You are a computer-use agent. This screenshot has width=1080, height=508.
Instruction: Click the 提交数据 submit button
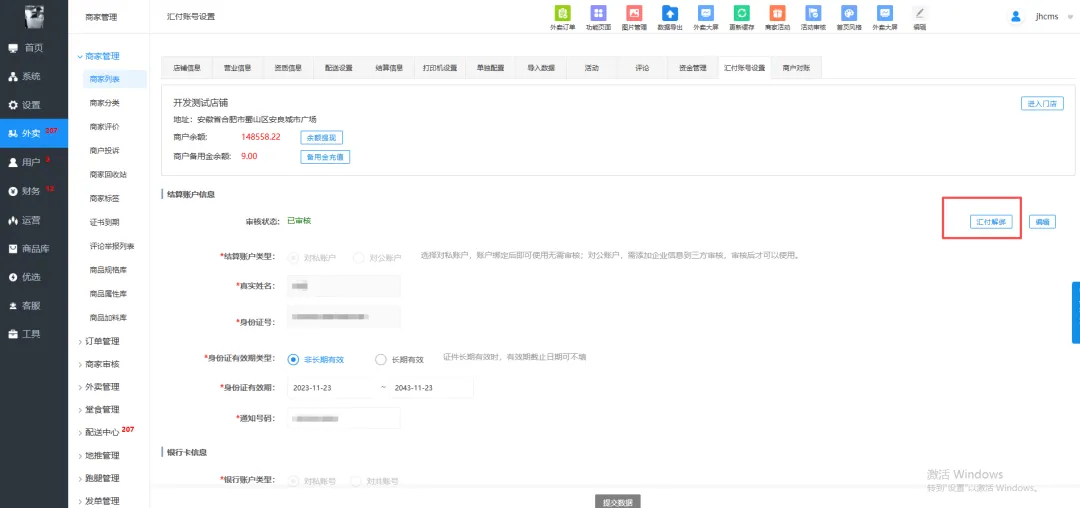pos(617,500)
